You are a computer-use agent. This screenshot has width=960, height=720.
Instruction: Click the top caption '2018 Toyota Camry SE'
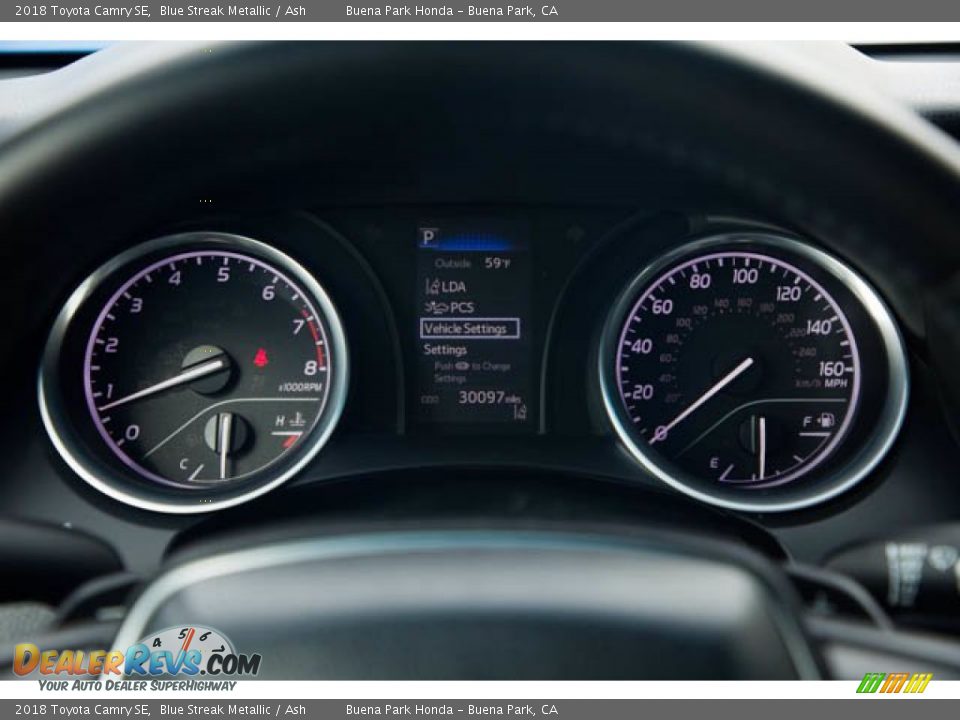point(82,10)
